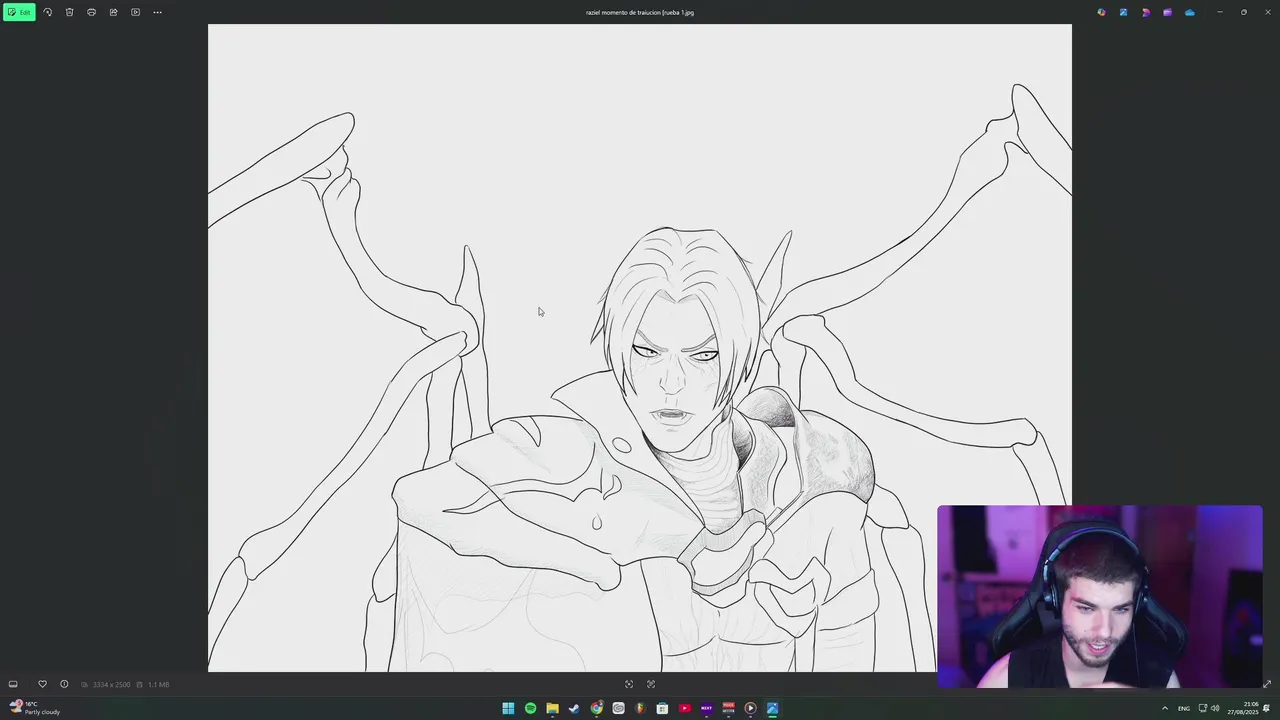The height and width of the screenshot is (720, 1280).
Task: Show file info with the info icon
Action: click(64, 684)
